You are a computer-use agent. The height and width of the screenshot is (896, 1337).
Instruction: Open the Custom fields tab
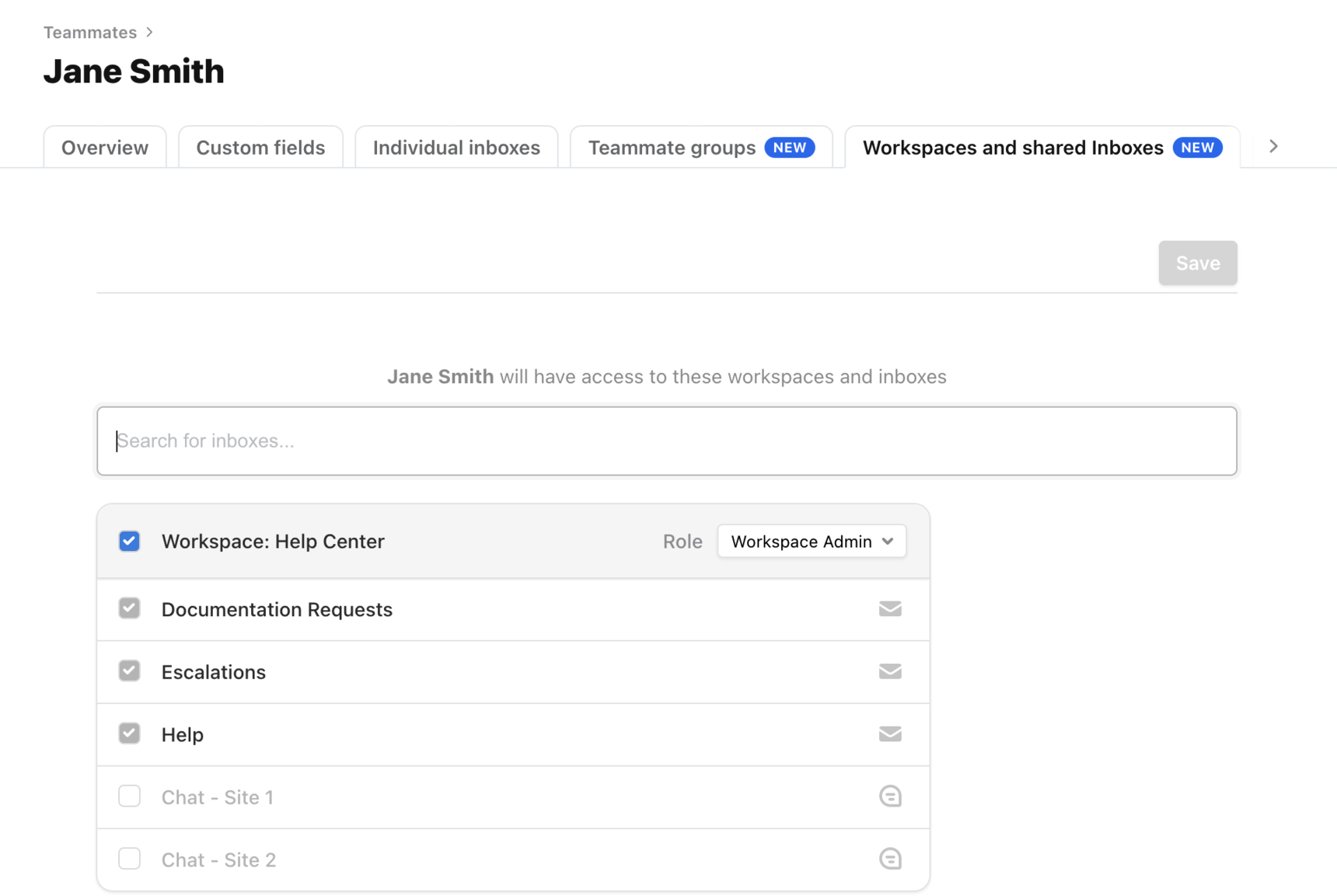coord(260,148)
